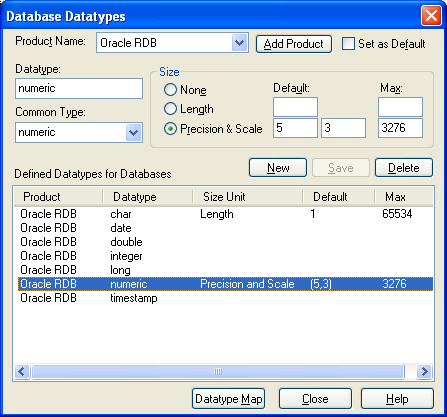Click the Max precision field showing 3276
The width and height of the screenshot is (447, 417).
[x=400, y=128]
